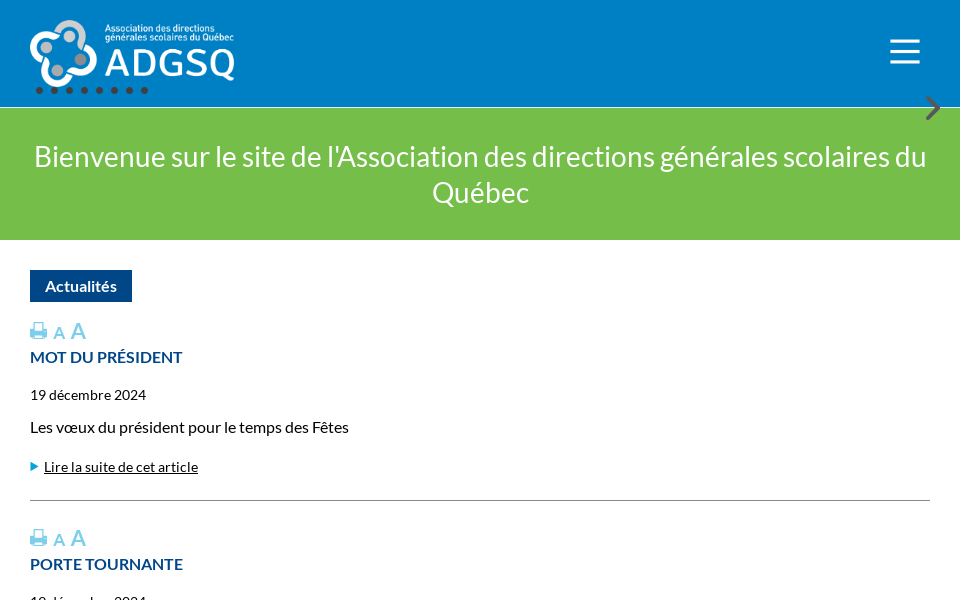Click small A above Porte tournante
Viewport: 960px width, 600px height.
tap(59, 540)
